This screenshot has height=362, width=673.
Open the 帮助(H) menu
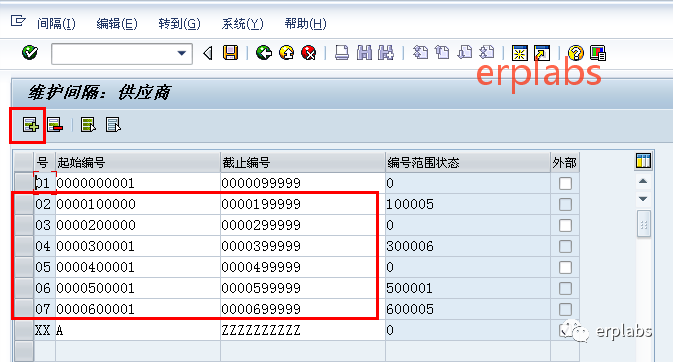pyautogui.click(x=305, y=23)
